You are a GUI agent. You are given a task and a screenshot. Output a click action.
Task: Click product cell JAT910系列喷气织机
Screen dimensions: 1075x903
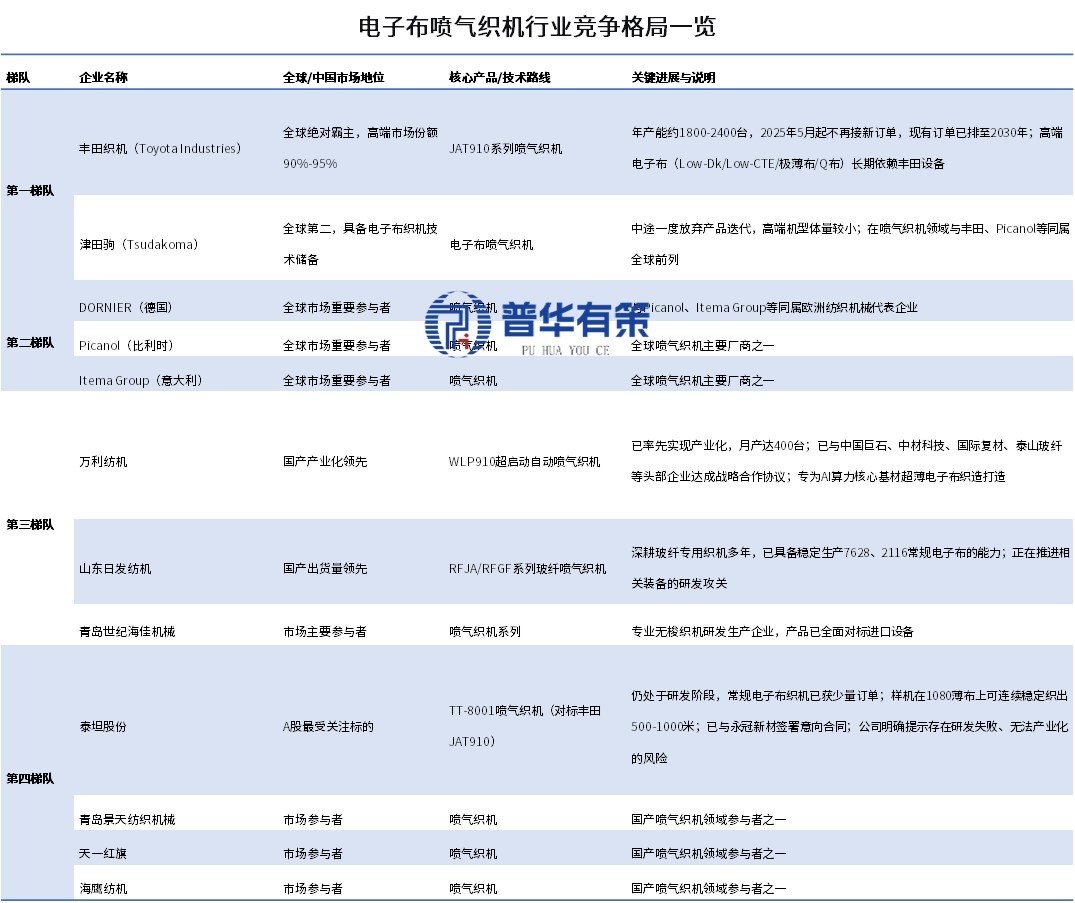click(x=506, y=149)
